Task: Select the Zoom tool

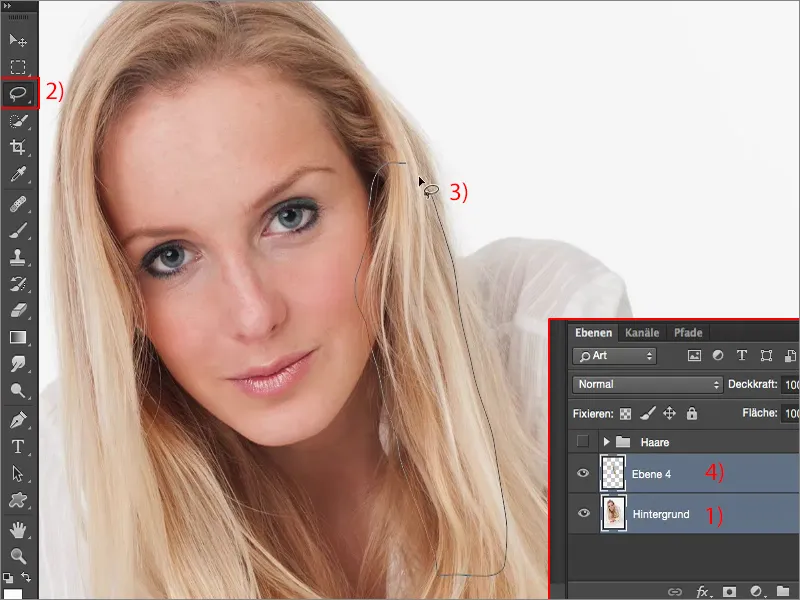Action: tap(18, 556)
